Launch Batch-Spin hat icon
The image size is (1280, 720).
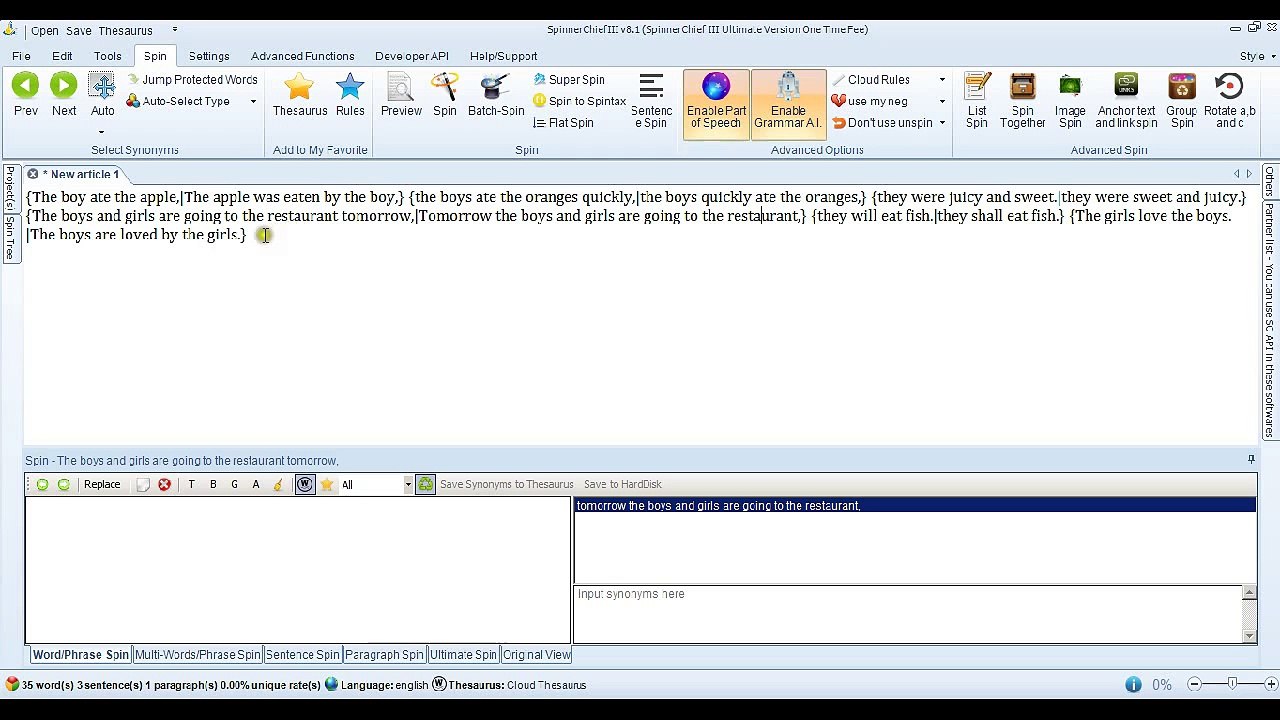click(x=496, y=86)
